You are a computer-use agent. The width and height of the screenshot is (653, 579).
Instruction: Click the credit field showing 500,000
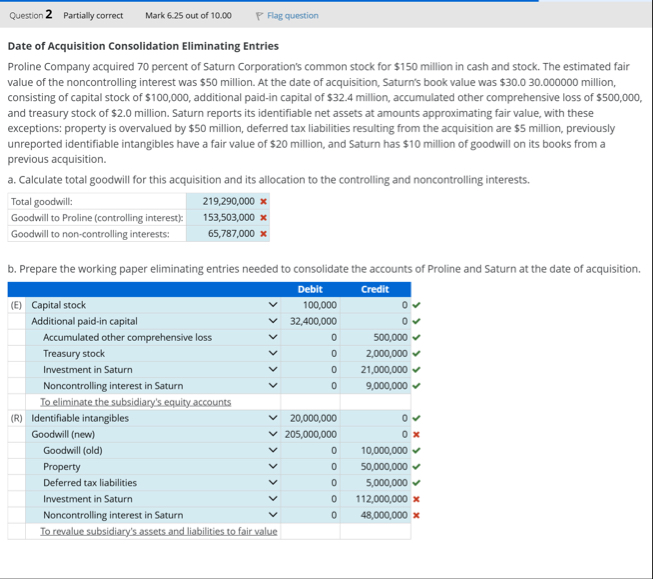pos(375,337)
